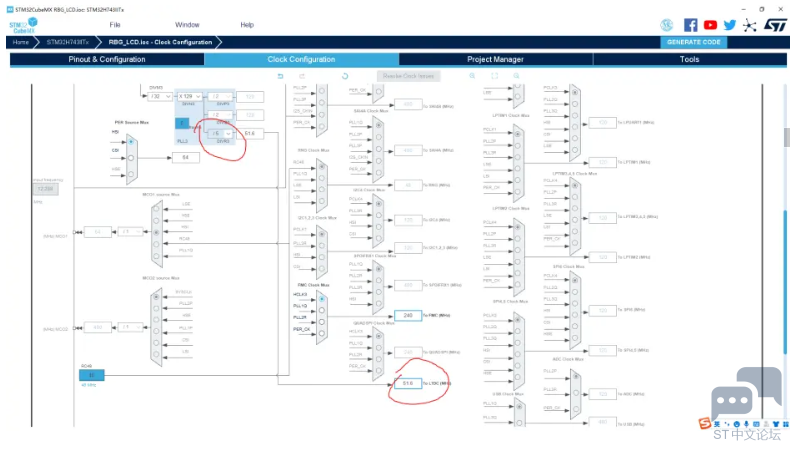Switch to Project Manager tab
Screen dimensions: 790x450
tap(495, 59)
